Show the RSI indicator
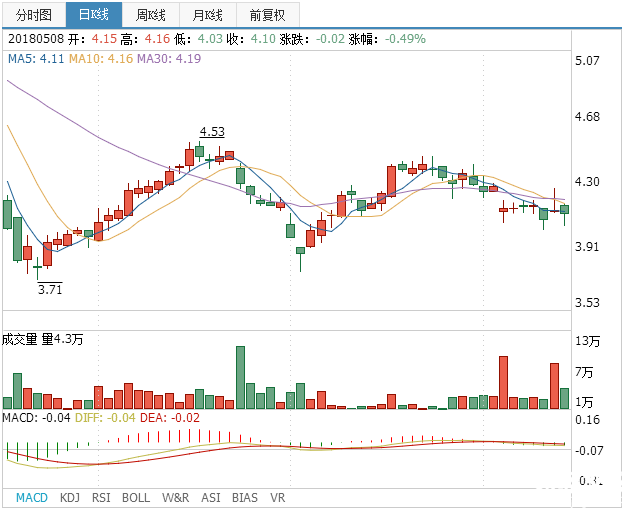The image size is (629, 513). tap(101, 498)
